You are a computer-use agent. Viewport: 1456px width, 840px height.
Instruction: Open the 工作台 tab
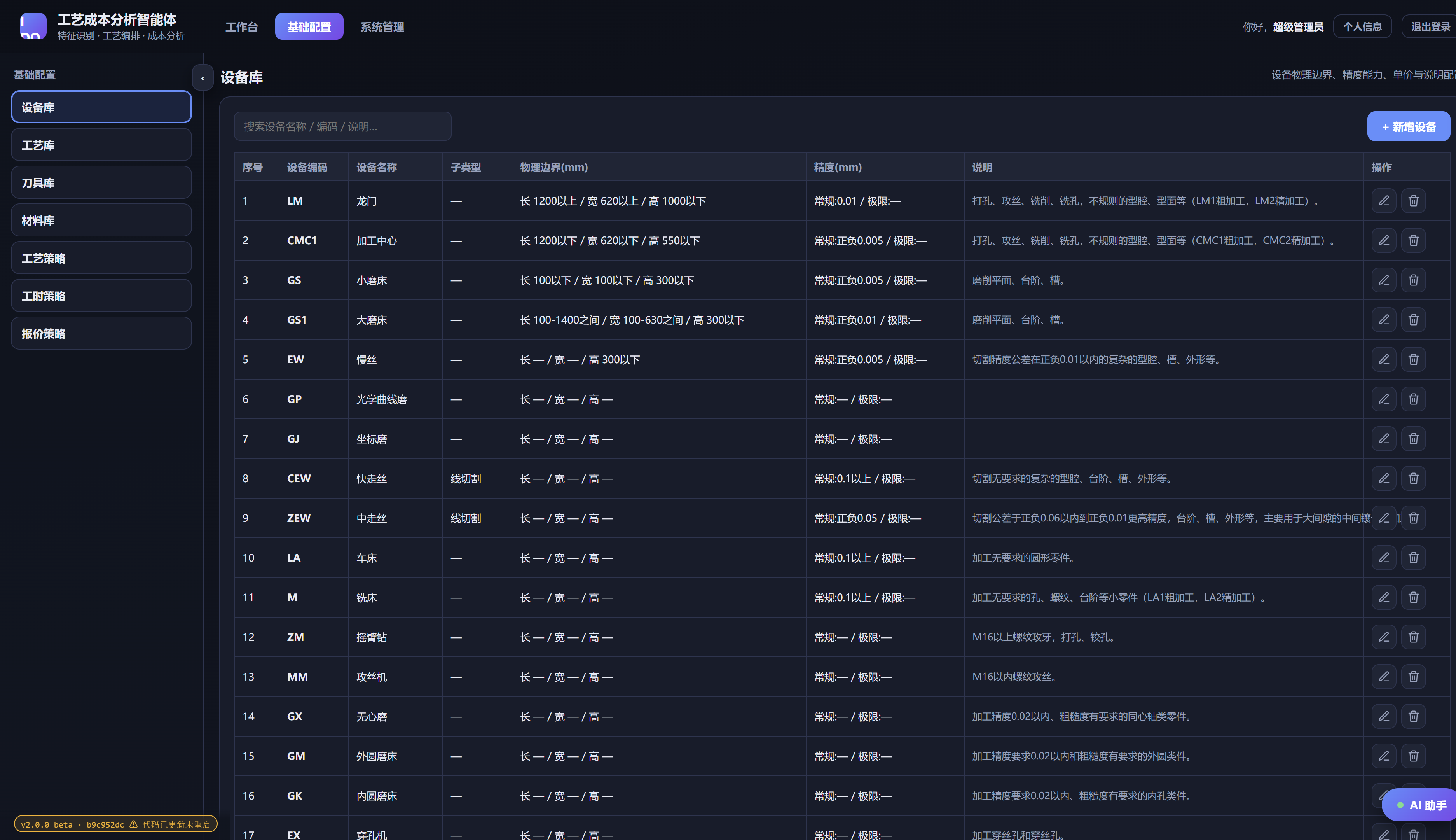(x=241, y=26)
